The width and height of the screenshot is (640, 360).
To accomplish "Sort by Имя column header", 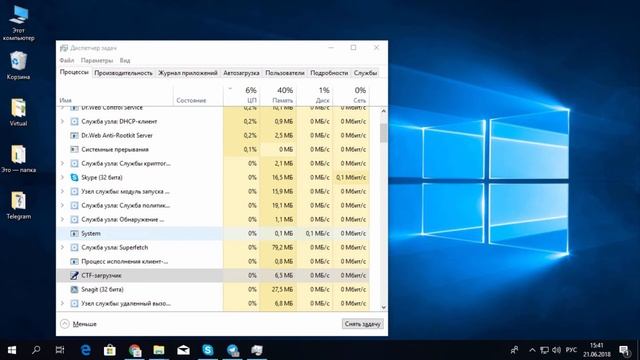I will pyautogui.click(x=115, y=95).
